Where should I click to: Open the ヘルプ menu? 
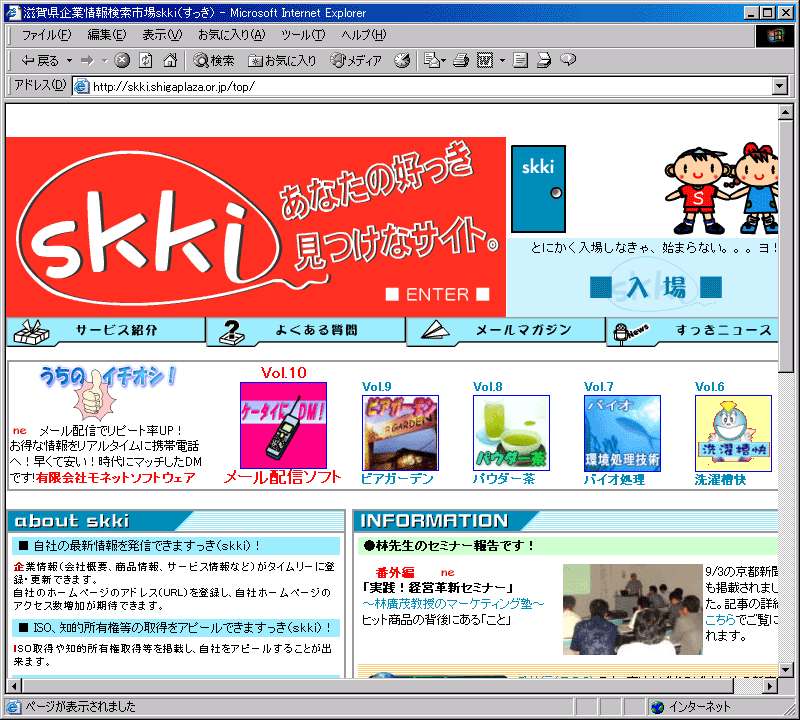(x=364, y=35)
